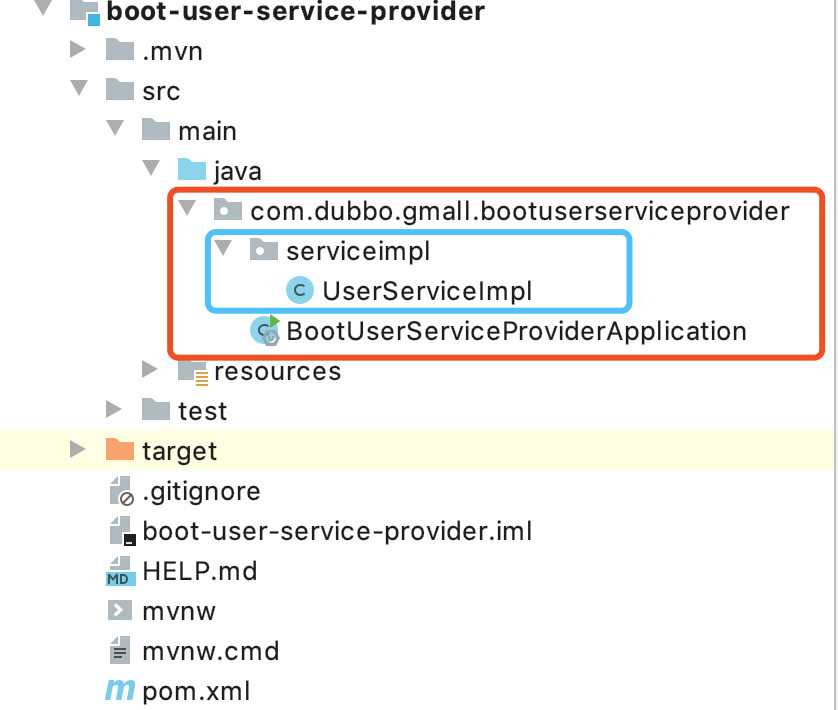Image resolution: width=838 pixels, height=710 pixels.
Task: Click the boot-user-service-provider module icon
Action: pyautogui.click(x=85, y=13)
